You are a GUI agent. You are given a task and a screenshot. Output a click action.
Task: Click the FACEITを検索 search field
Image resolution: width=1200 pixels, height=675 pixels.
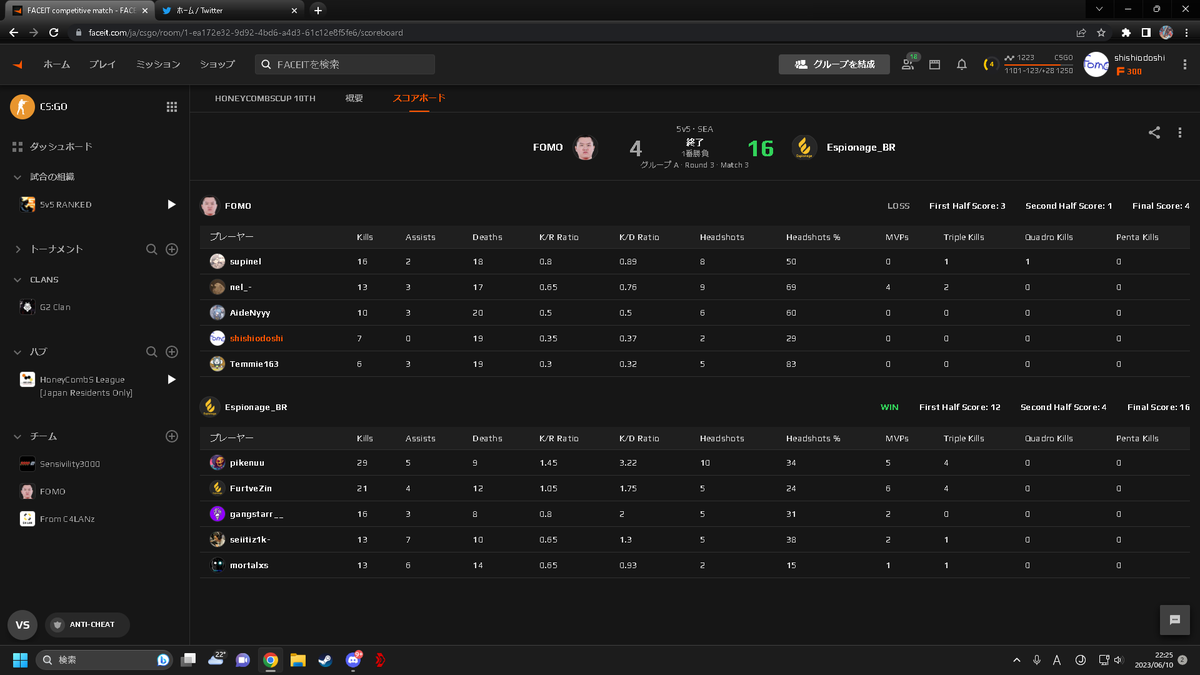[345, 64]
